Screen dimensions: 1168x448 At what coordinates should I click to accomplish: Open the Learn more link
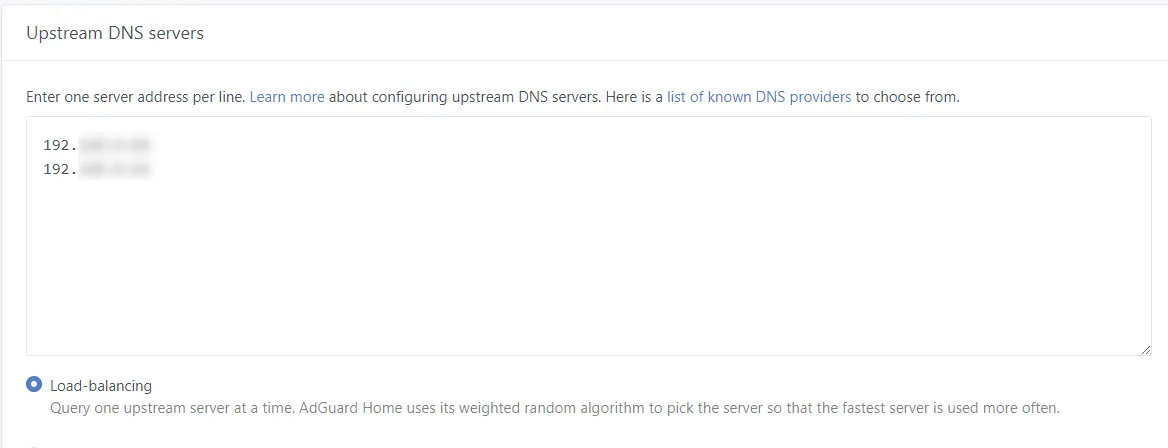pos(287,97)
